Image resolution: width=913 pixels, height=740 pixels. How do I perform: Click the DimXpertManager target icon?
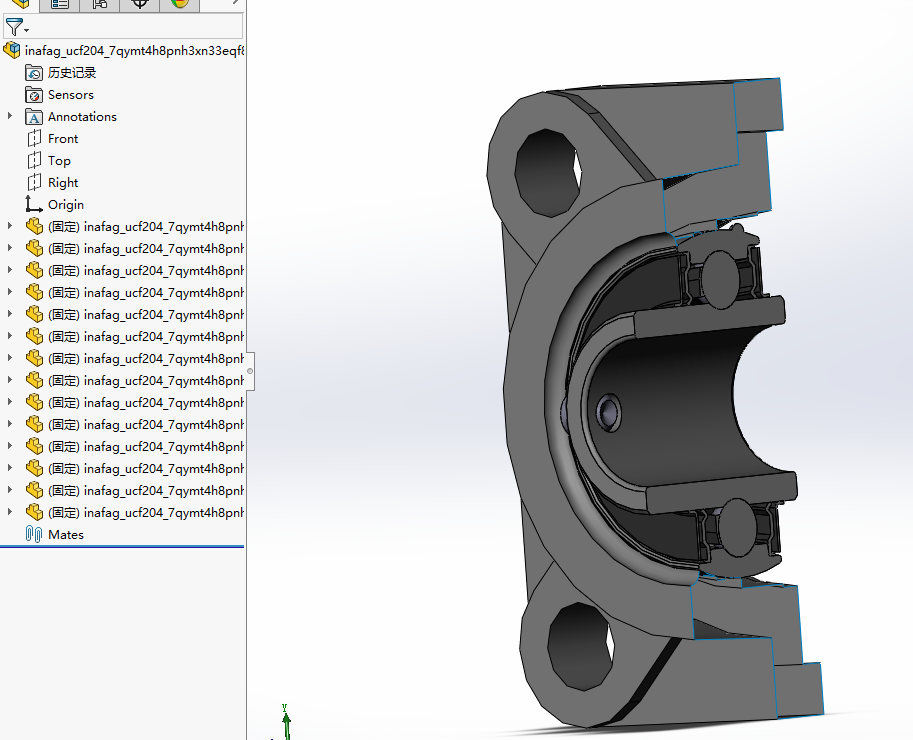pos(138,5)
